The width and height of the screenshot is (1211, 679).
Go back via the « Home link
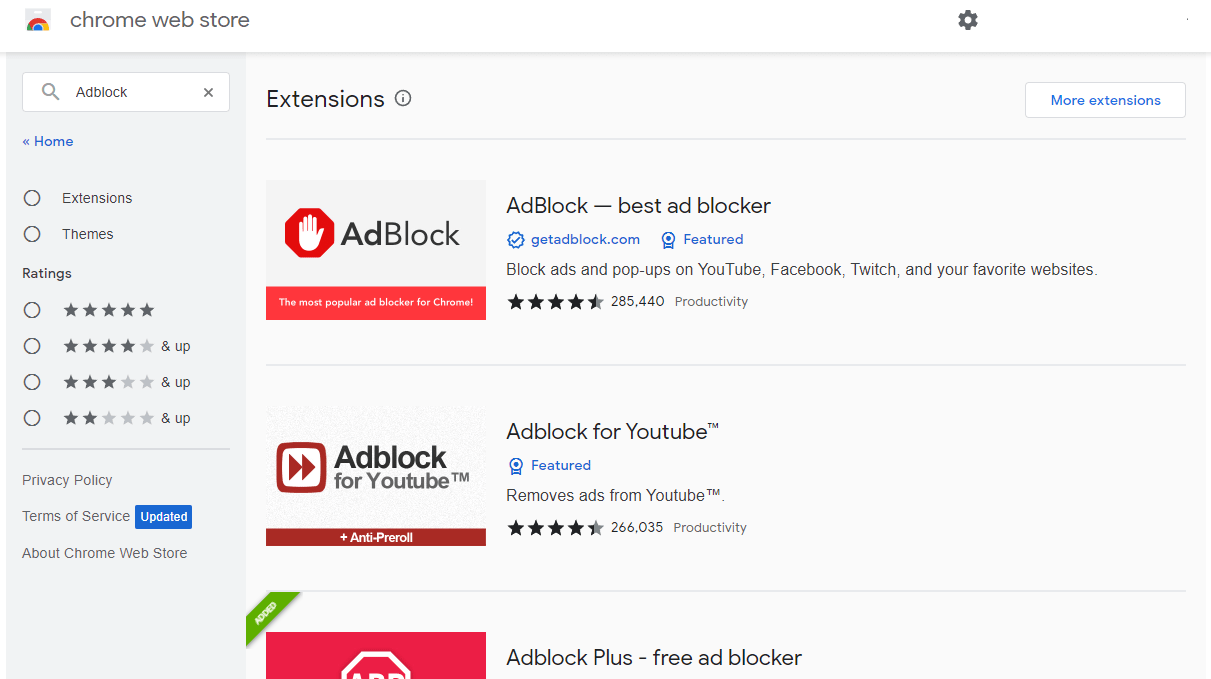tap(48, 141)
